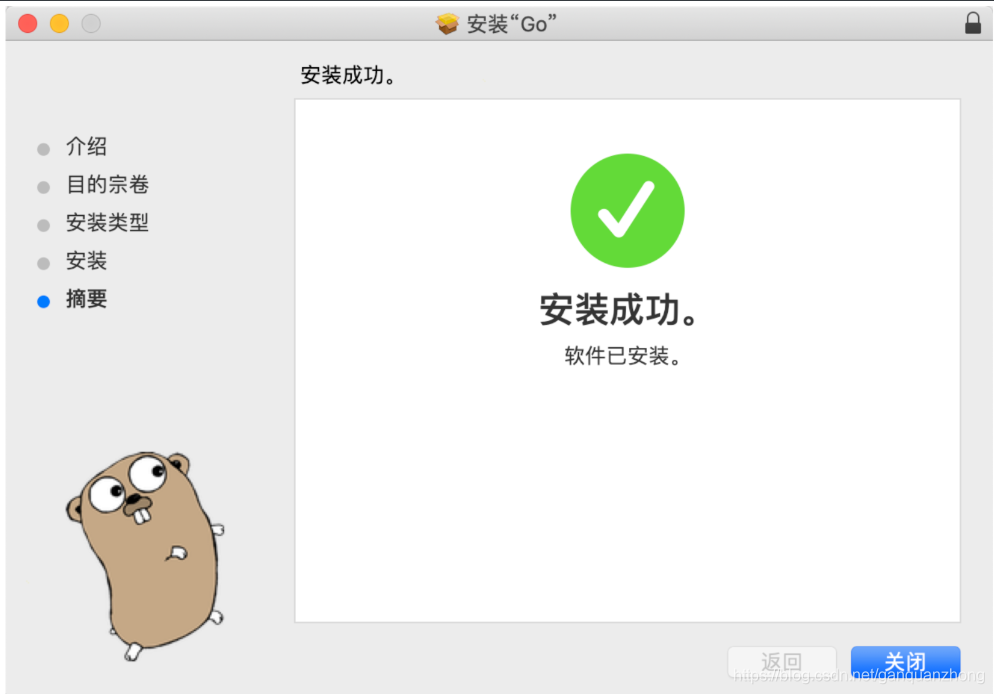Image resolution: width=994 pixels, height=694 pixels.
Task: Click the green success checkmark icon
Action: click(x=627, y=210)
